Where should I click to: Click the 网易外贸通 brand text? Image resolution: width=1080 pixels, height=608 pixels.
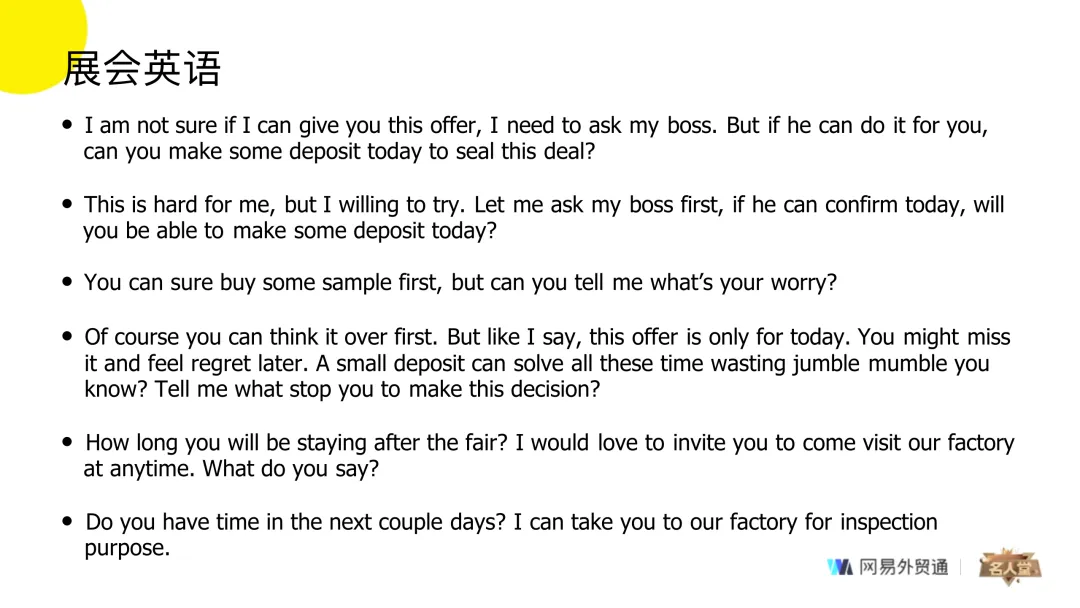click(903, 568)
